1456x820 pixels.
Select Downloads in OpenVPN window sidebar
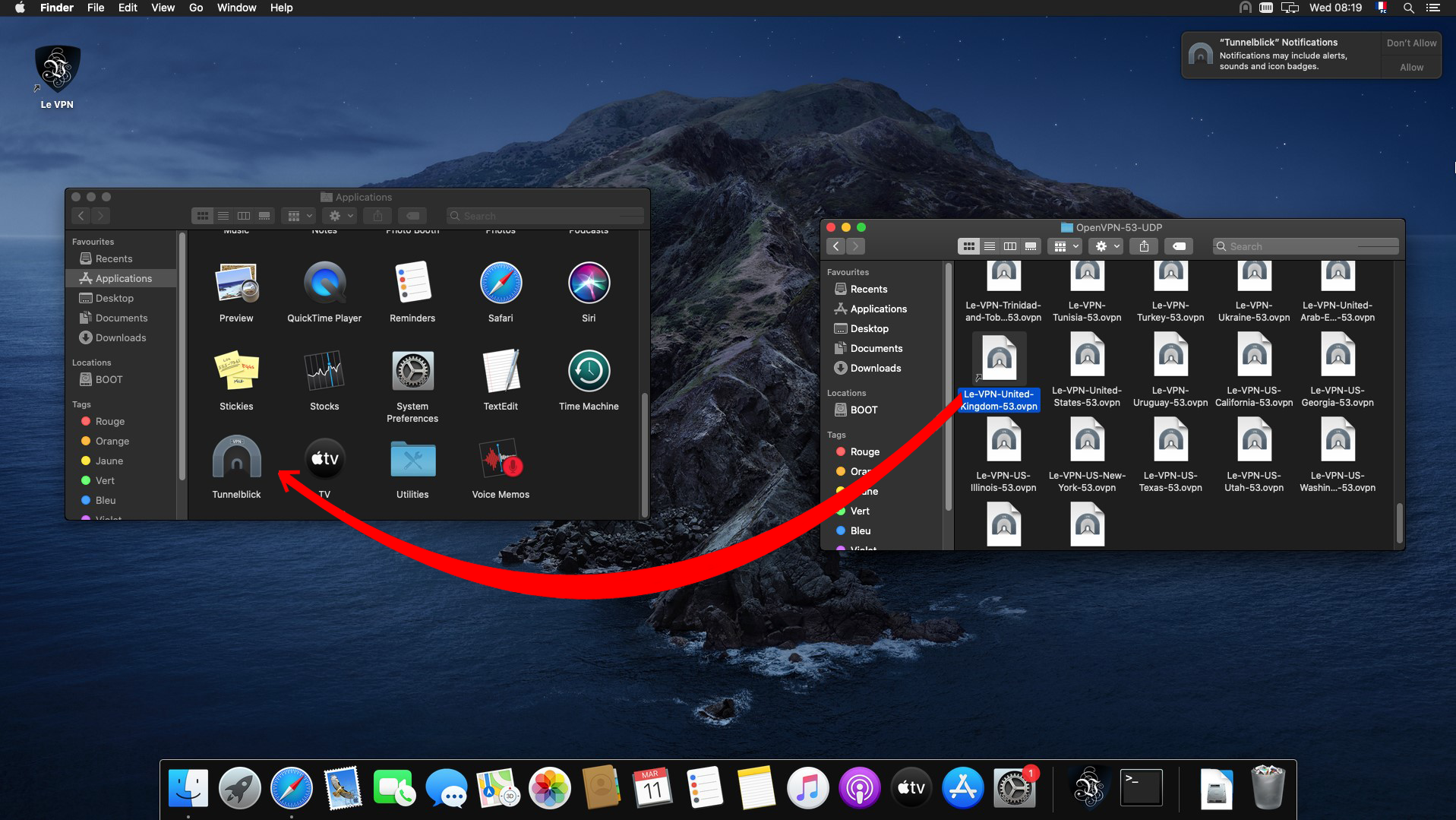[876, 368]
